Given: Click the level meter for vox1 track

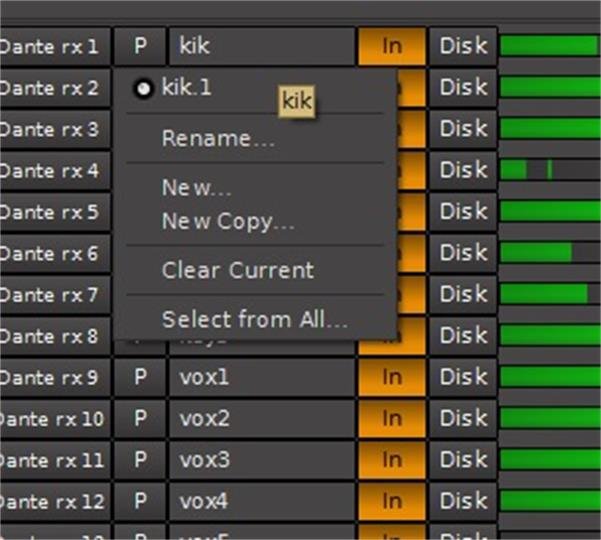Looking at the screenshot, I should point(549,377).
